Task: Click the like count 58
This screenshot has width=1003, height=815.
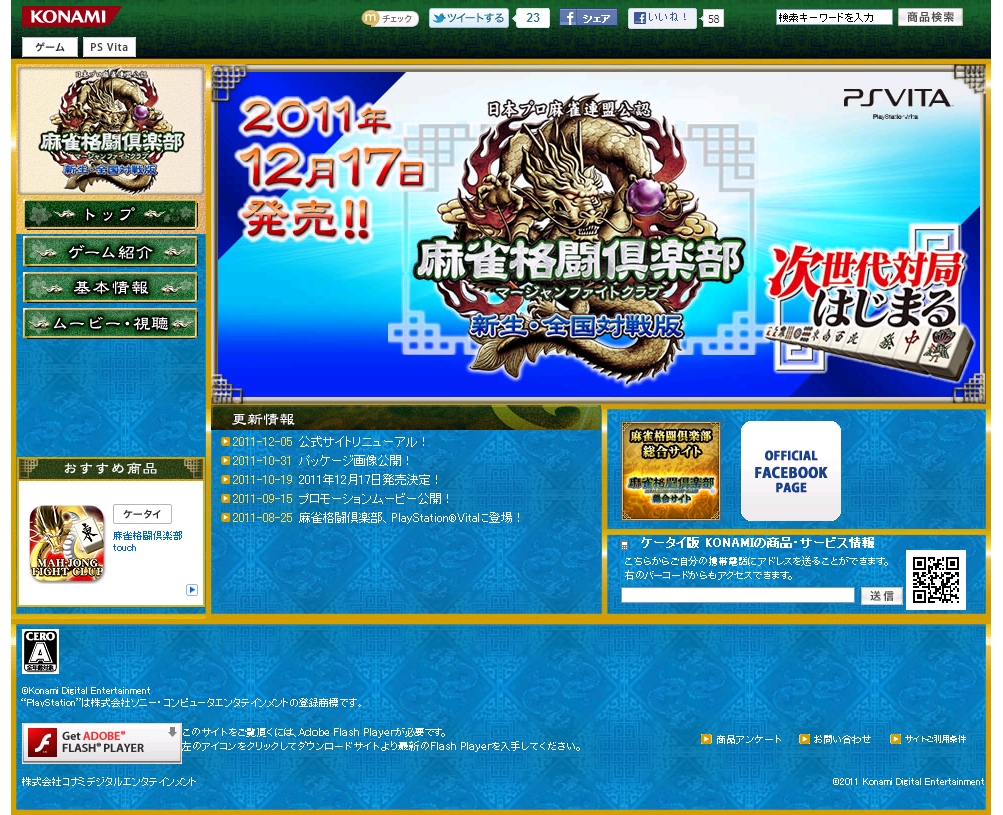Action: 713,19
